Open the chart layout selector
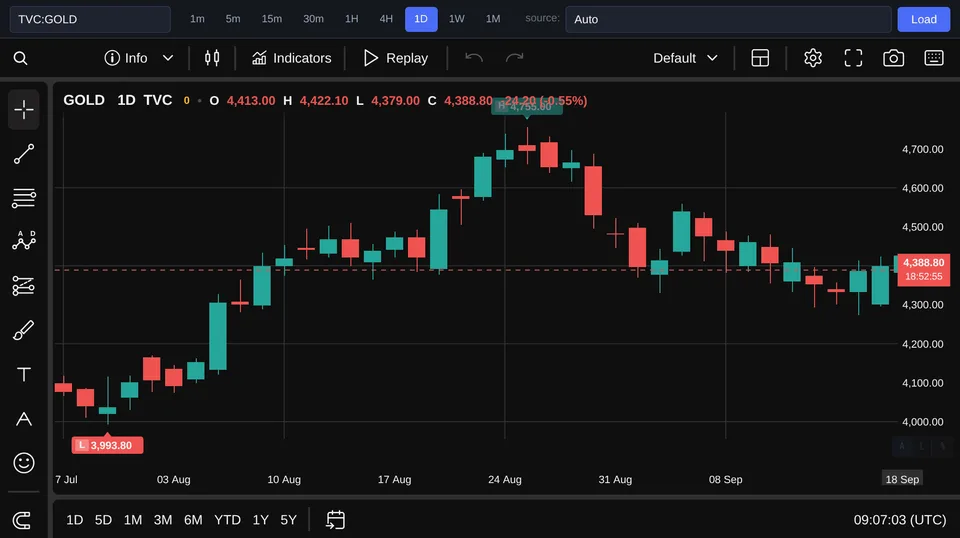This screenshot has height=538, width=960. (x=760, y=58)
